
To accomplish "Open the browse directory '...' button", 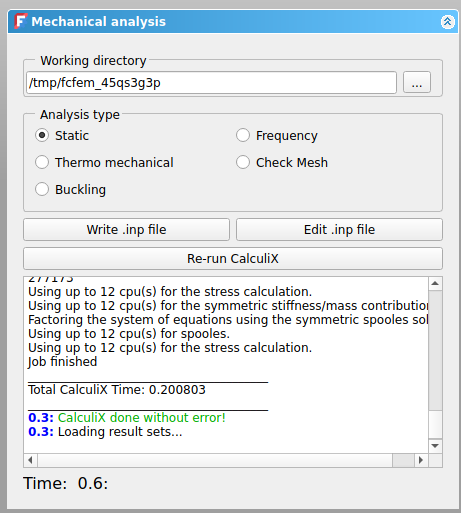I will click(x=417, y=82).
